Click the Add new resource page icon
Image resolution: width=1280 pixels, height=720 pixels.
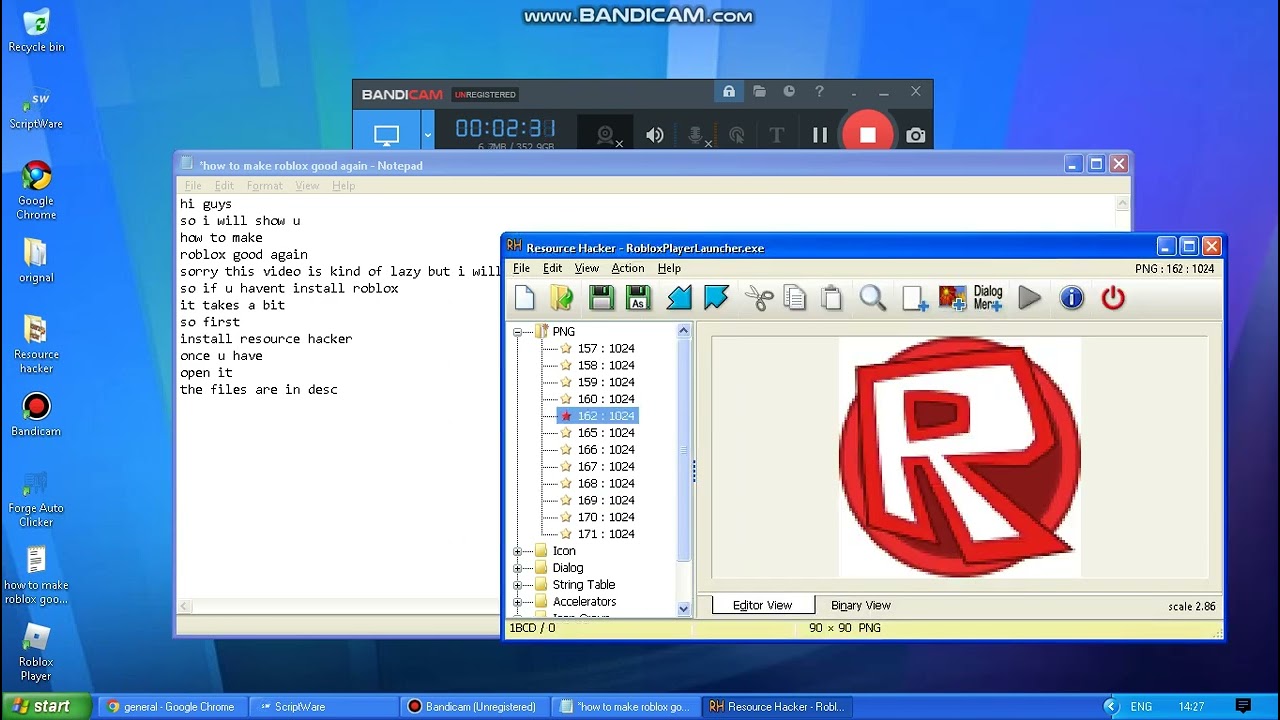coord(915,297)
